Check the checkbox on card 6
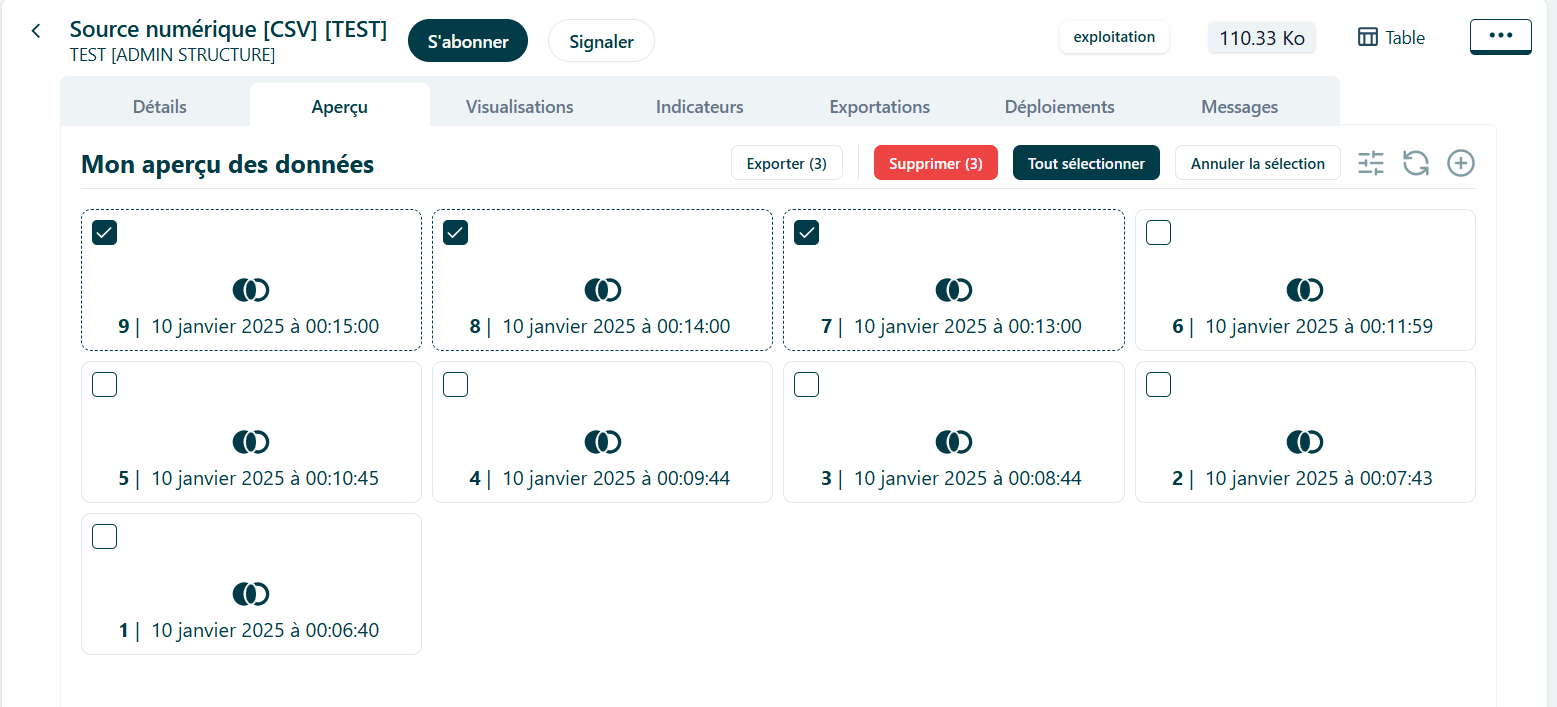 (1158, 232)
